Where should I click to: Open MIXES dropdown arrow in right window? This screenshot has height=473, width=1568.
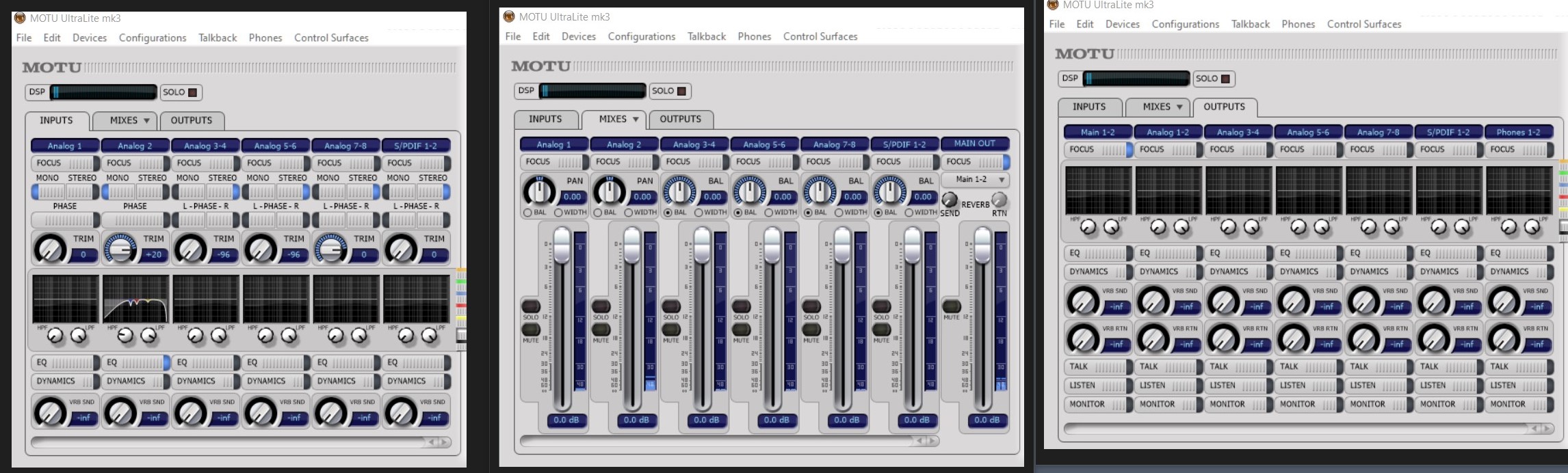pyautogui.click(x=1179, y=107)
